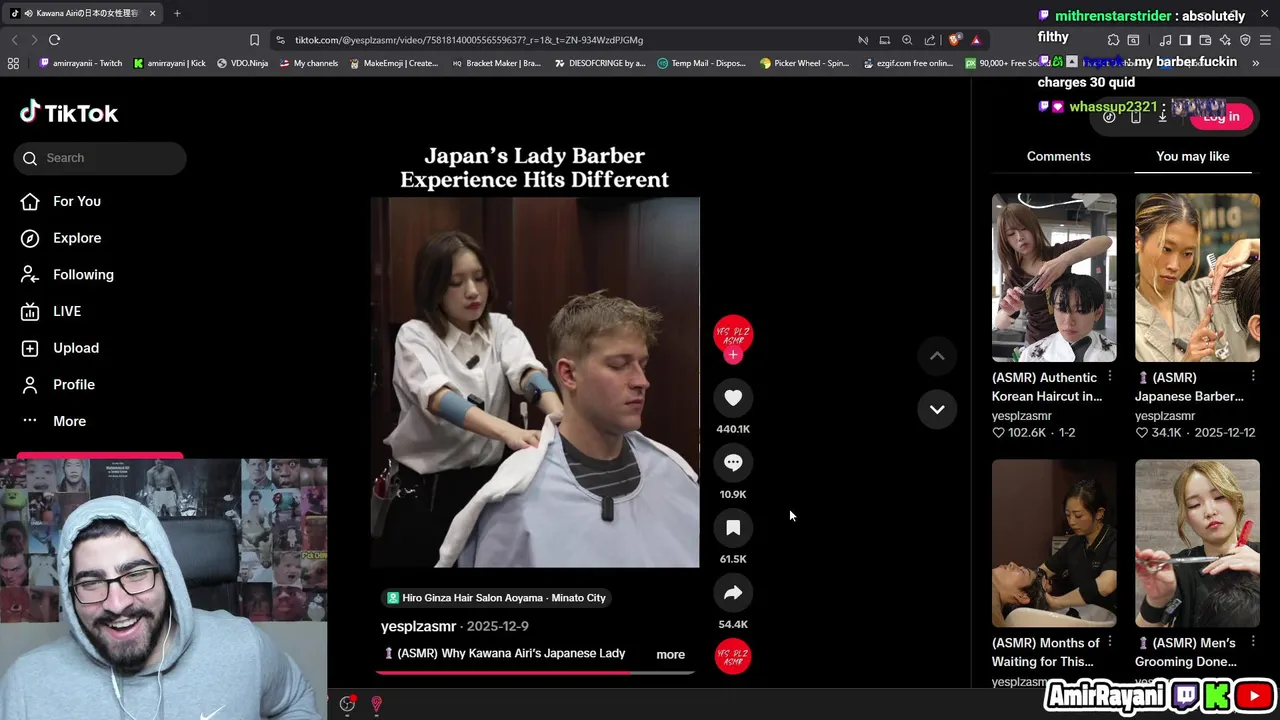This screenshot has width=1280, height=720.
Task: Click the phone app icon near Log in
Action: click(1135, 116)
